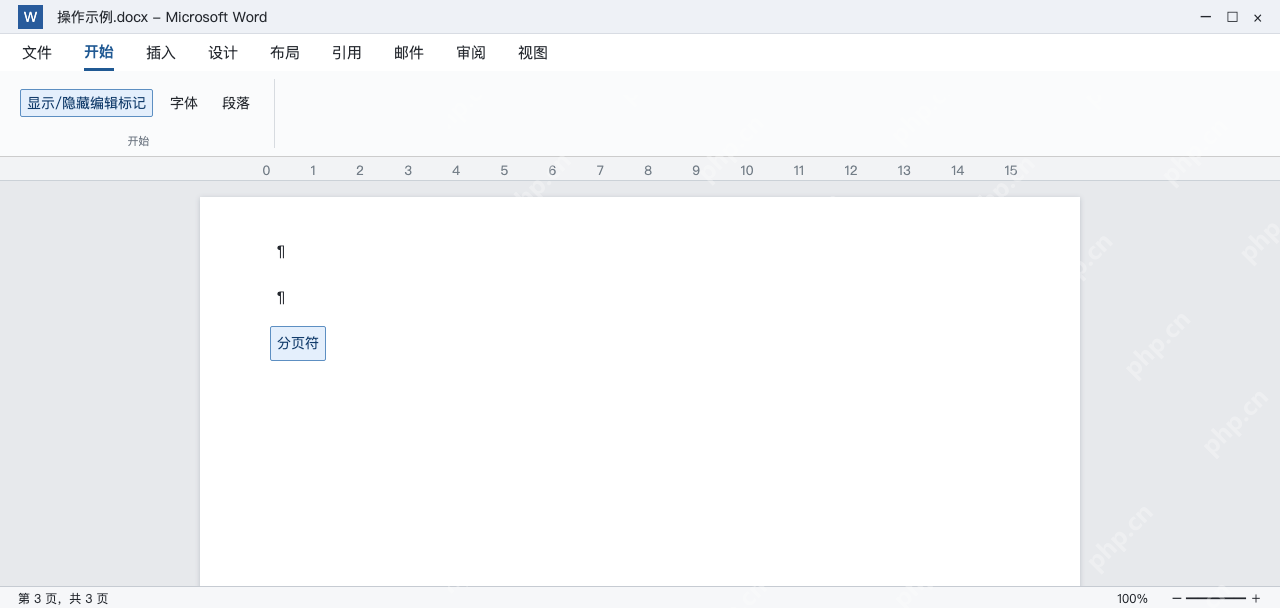
Task: Switch to the 邮件 tab
Action: 409,53
